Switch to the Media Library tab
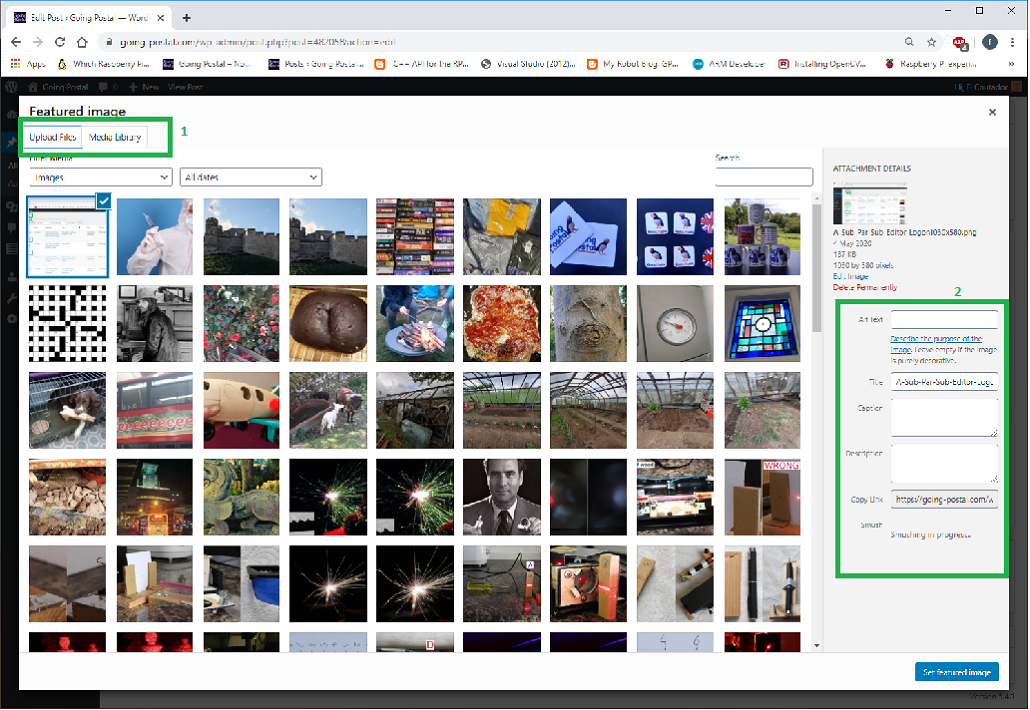 115,137
